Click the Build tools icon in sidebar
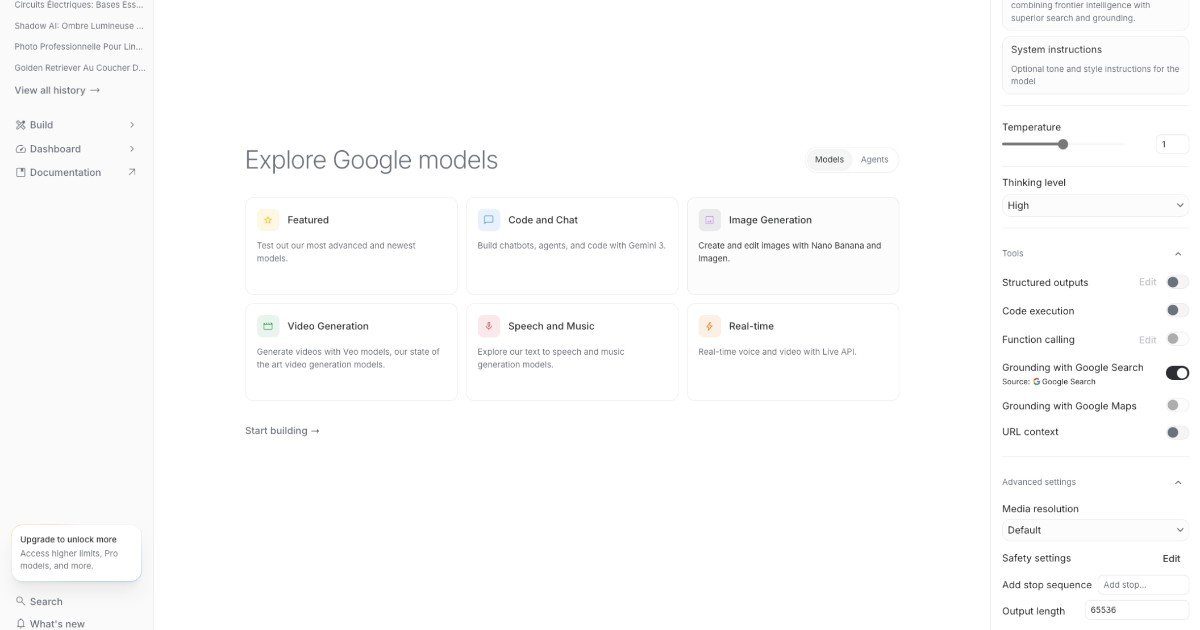This screenshot has height=630, width=1200. click(20, 125)
